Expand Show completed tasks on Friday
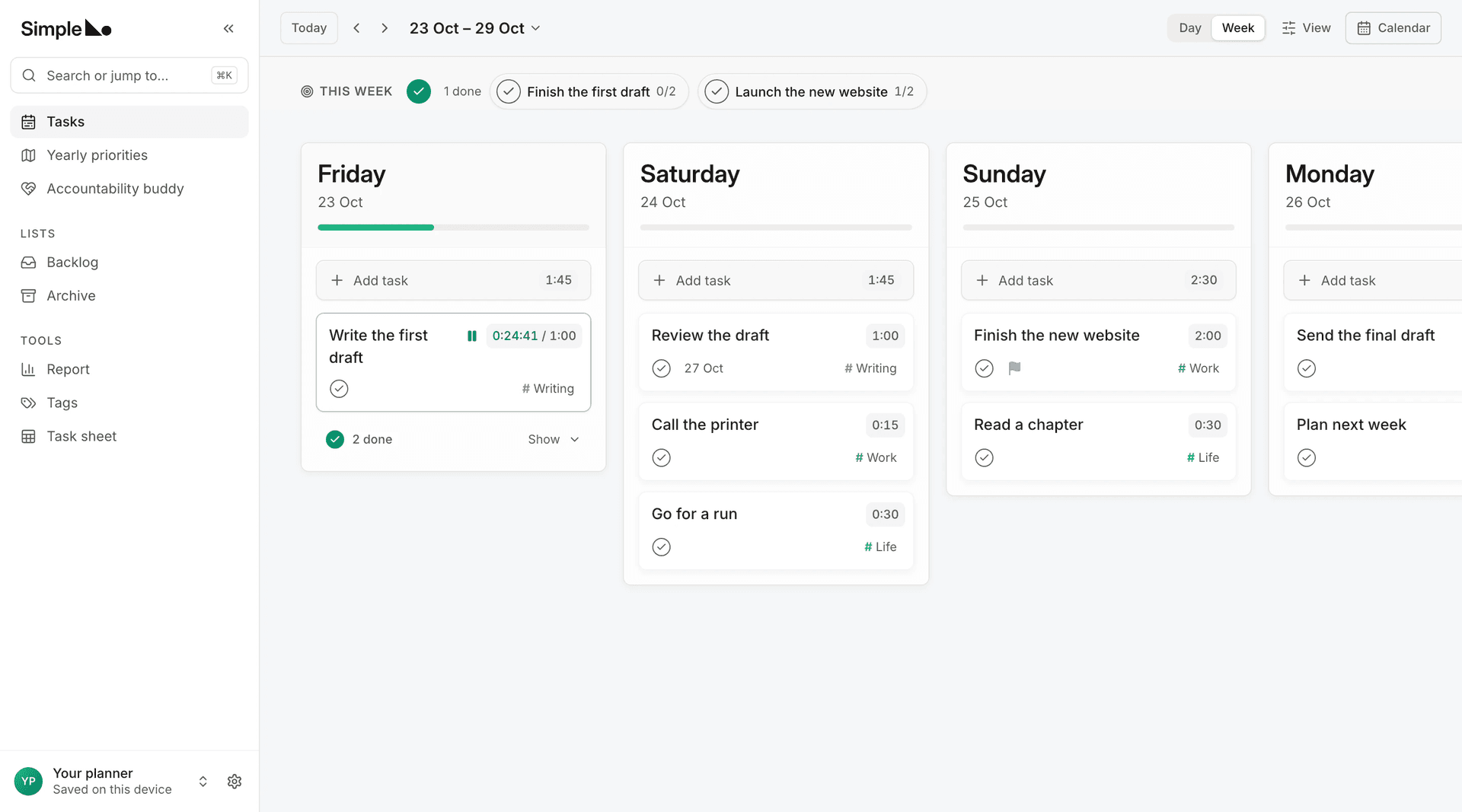 coord(554,439)
